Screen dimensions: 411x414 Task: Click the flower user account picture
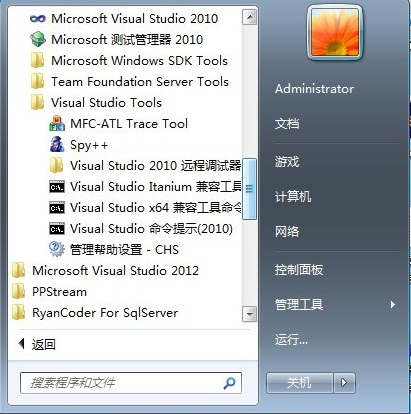(x=334, y=32)
